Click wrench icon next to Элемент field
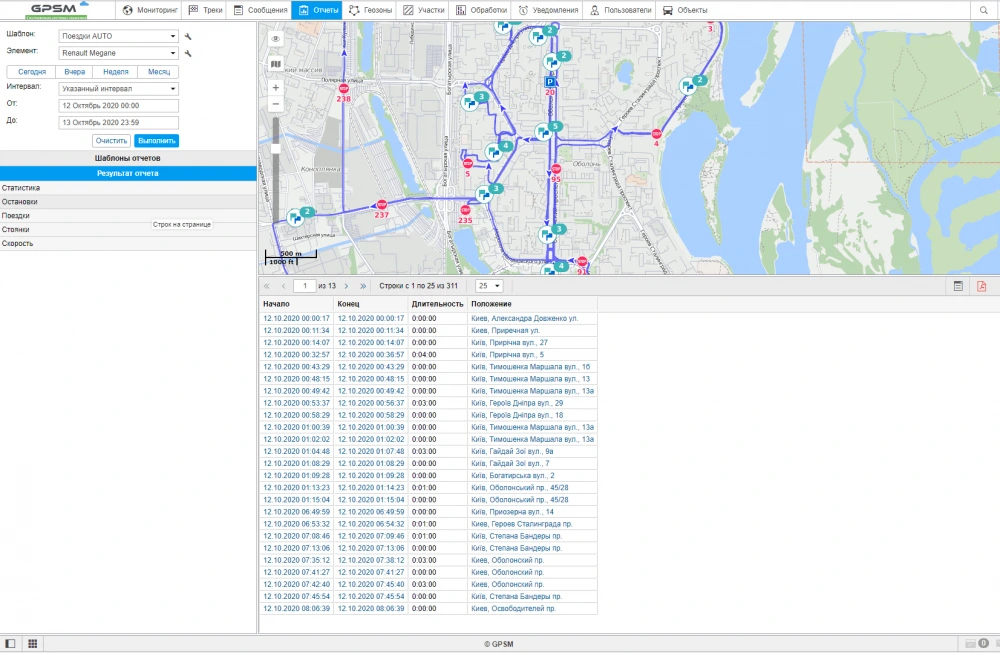 (x=188, y=54)
